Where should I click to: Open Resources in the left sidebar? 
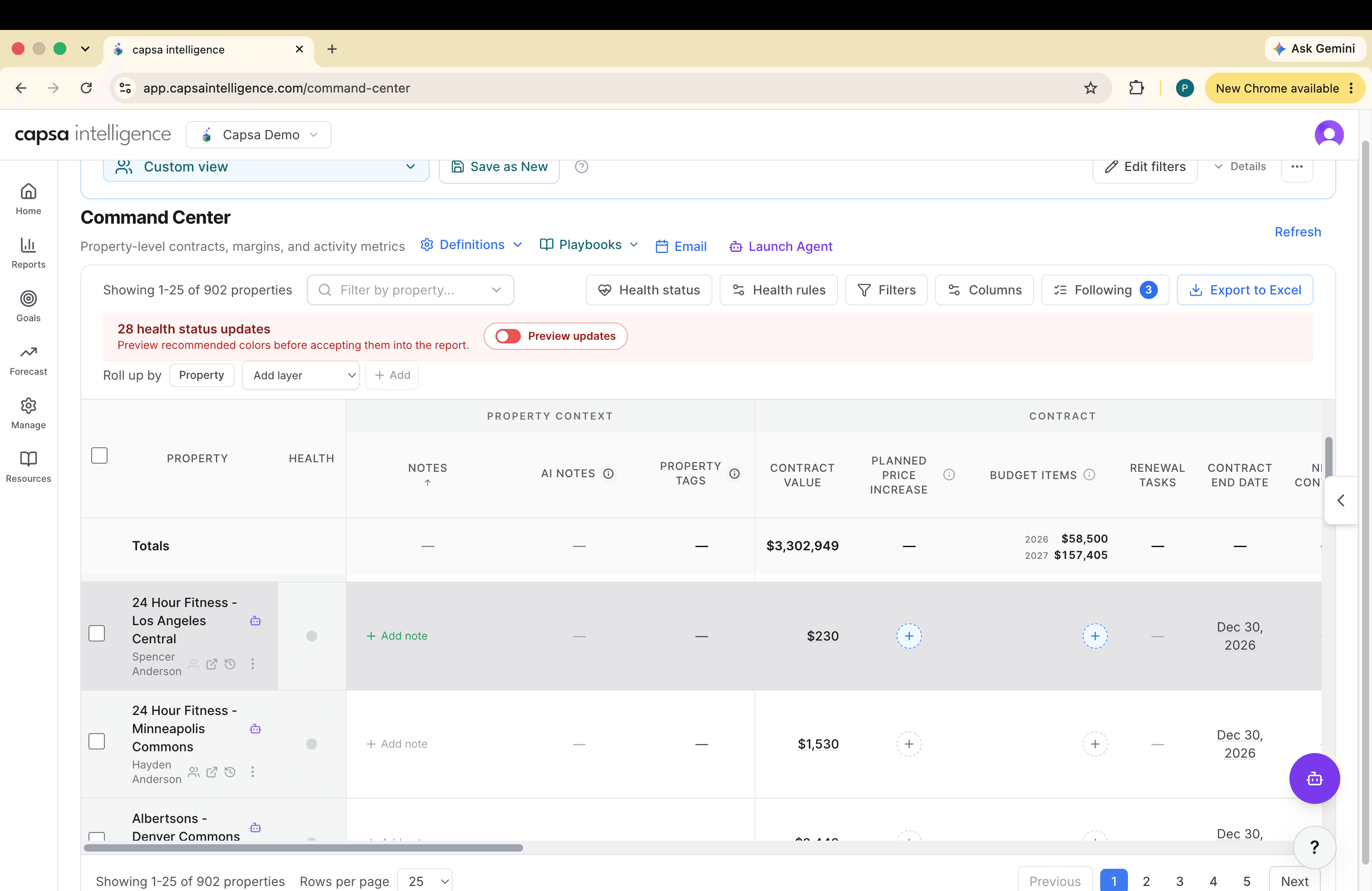pyautogui.click(x=28, y=467)
